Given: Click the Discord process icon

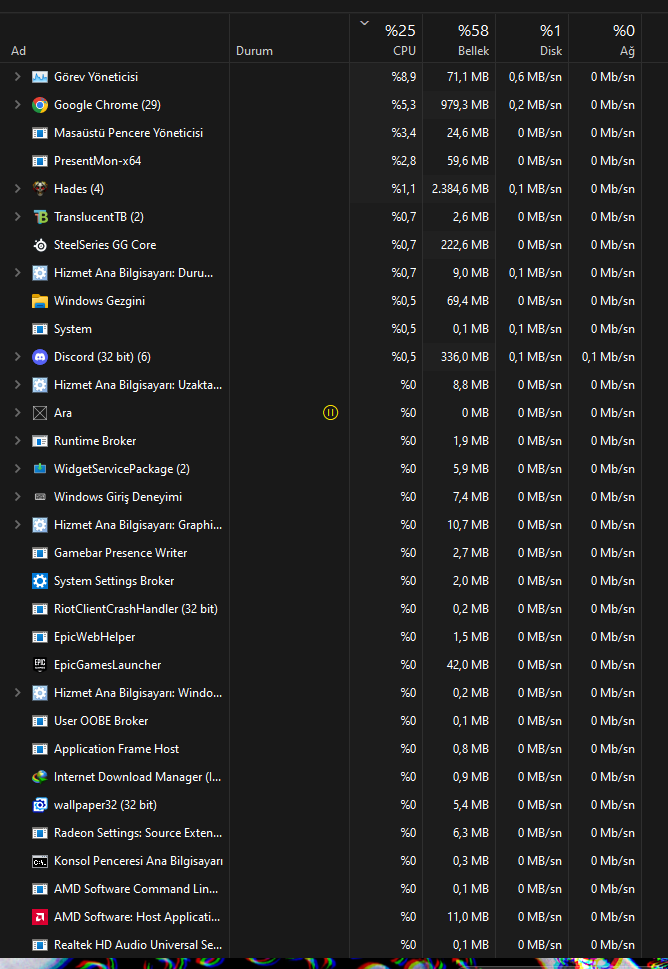Looking at the screenshot, I should pyautogui.click(x=40, y=357).
